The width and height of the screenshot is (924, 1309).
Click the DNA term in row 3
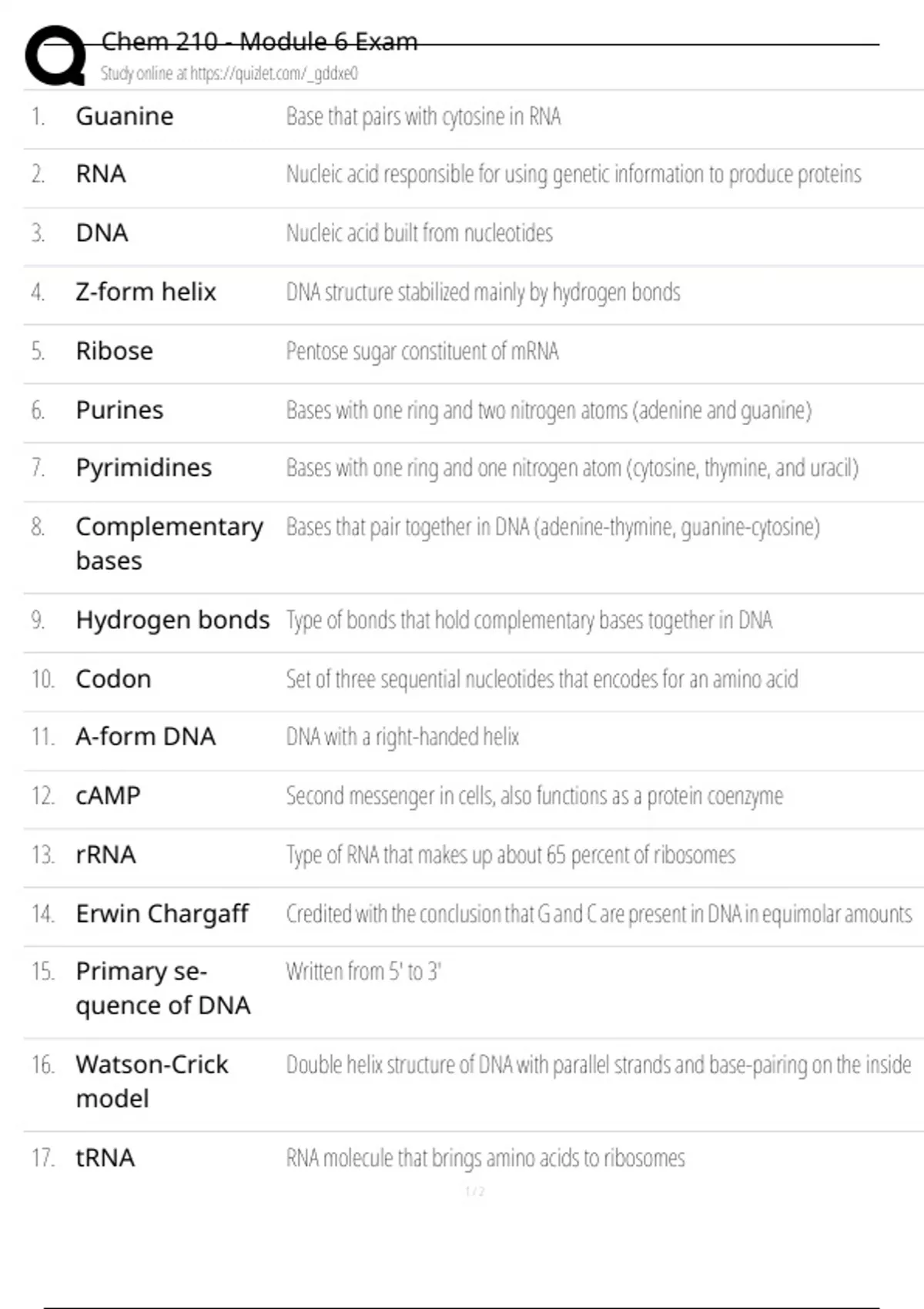[102, 233]
